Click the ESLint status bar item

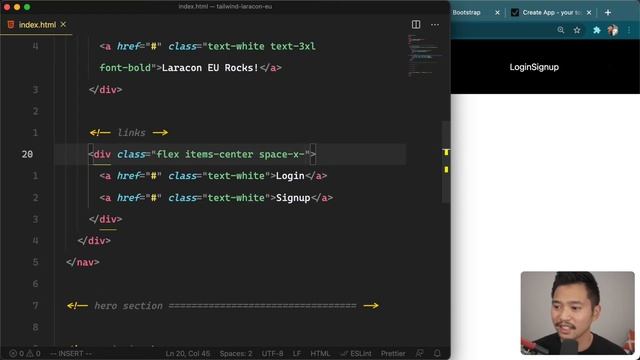[356, 353]
